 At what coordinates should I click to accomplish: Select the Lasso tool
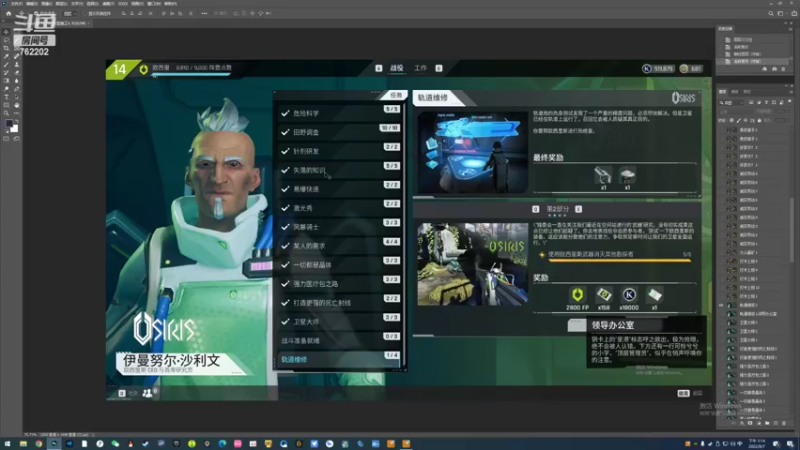pyautogui.click(x=6, y=40)
